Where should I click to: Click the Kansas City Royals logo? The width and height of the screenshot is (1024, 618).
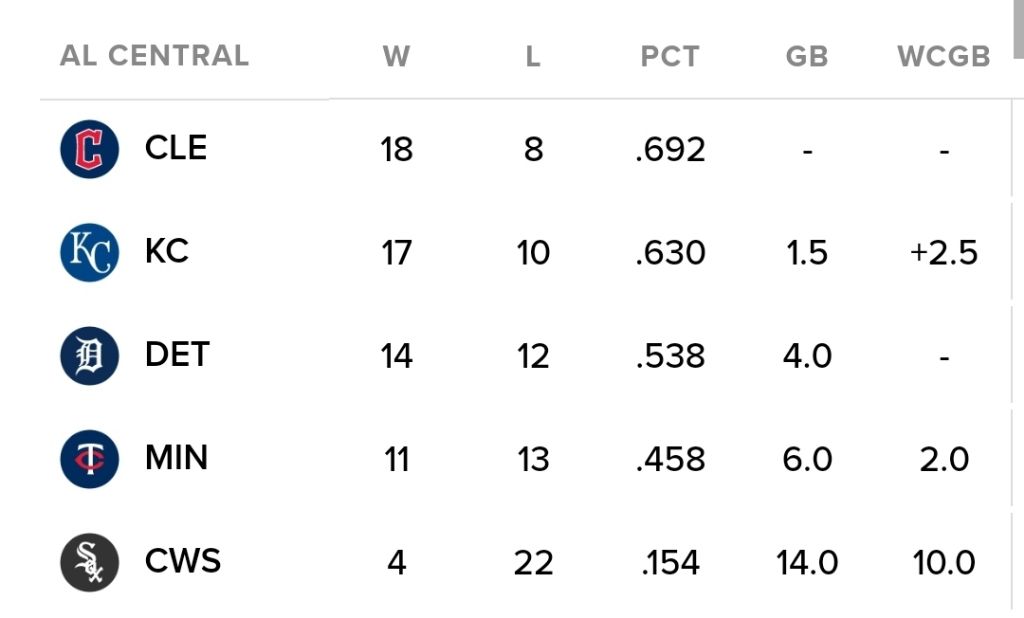point(89,253)
